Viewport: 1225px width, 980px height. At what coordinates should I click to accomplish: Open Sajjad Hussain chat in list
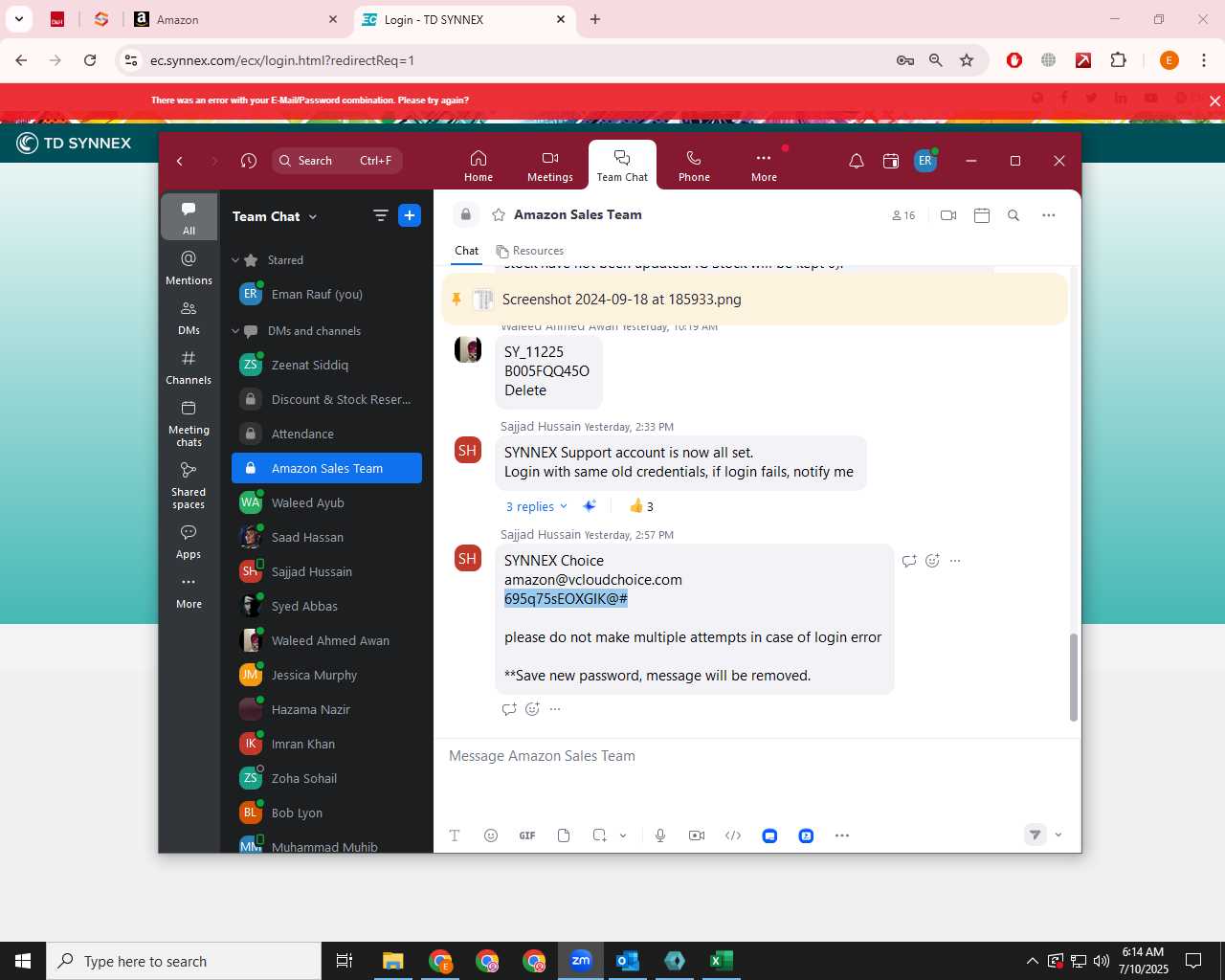click(x=326, y=571)
